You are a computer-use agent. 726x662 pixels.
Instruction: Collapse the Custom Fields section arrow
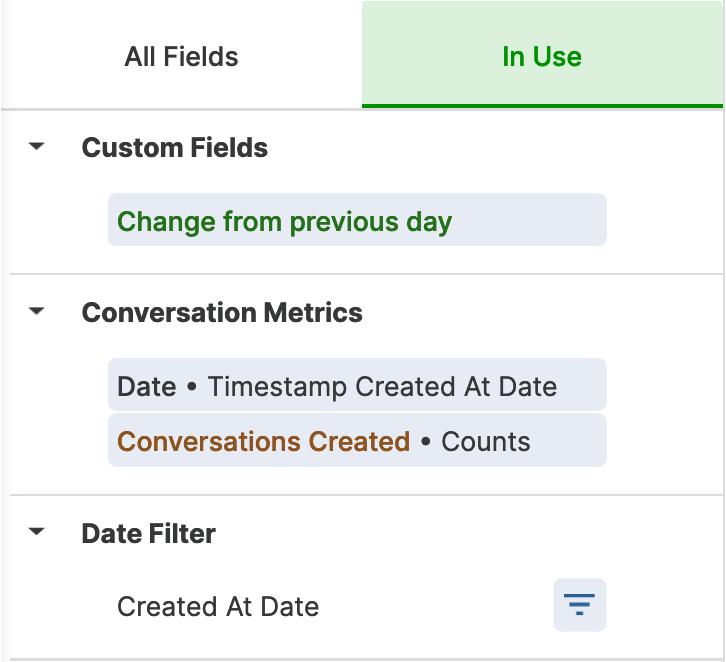click(37, 146)
